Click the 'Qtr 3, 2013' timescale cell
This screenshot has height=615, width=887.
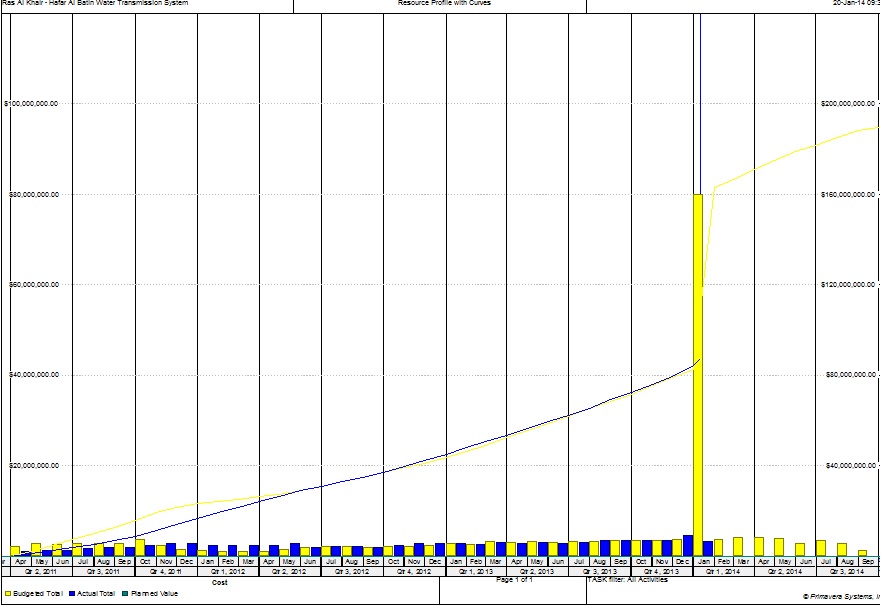[600, 571]
